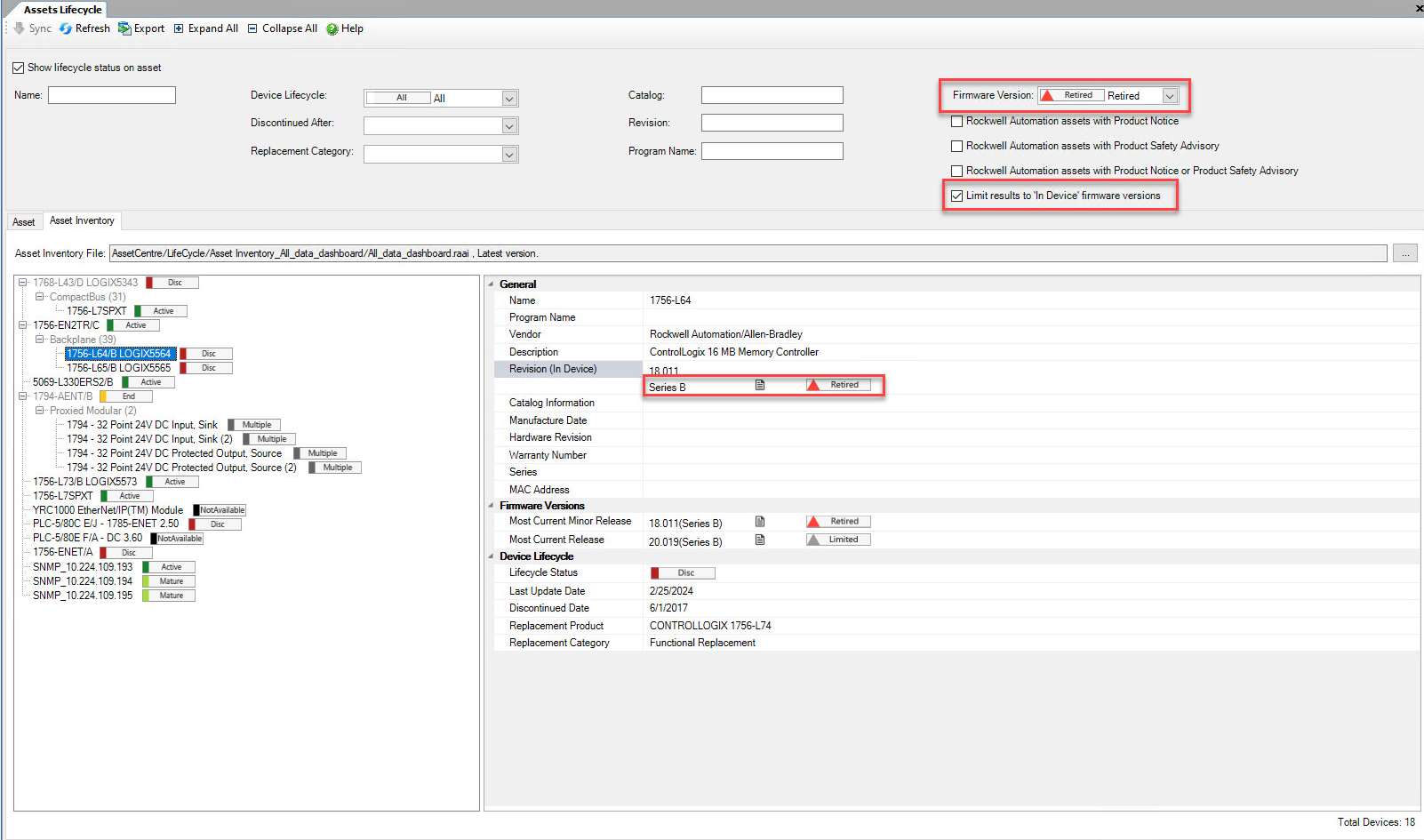Viewport: 1424px width, 840px height.
Task: Collapse the Device Lifecycle section
Action: coord(492,556)
